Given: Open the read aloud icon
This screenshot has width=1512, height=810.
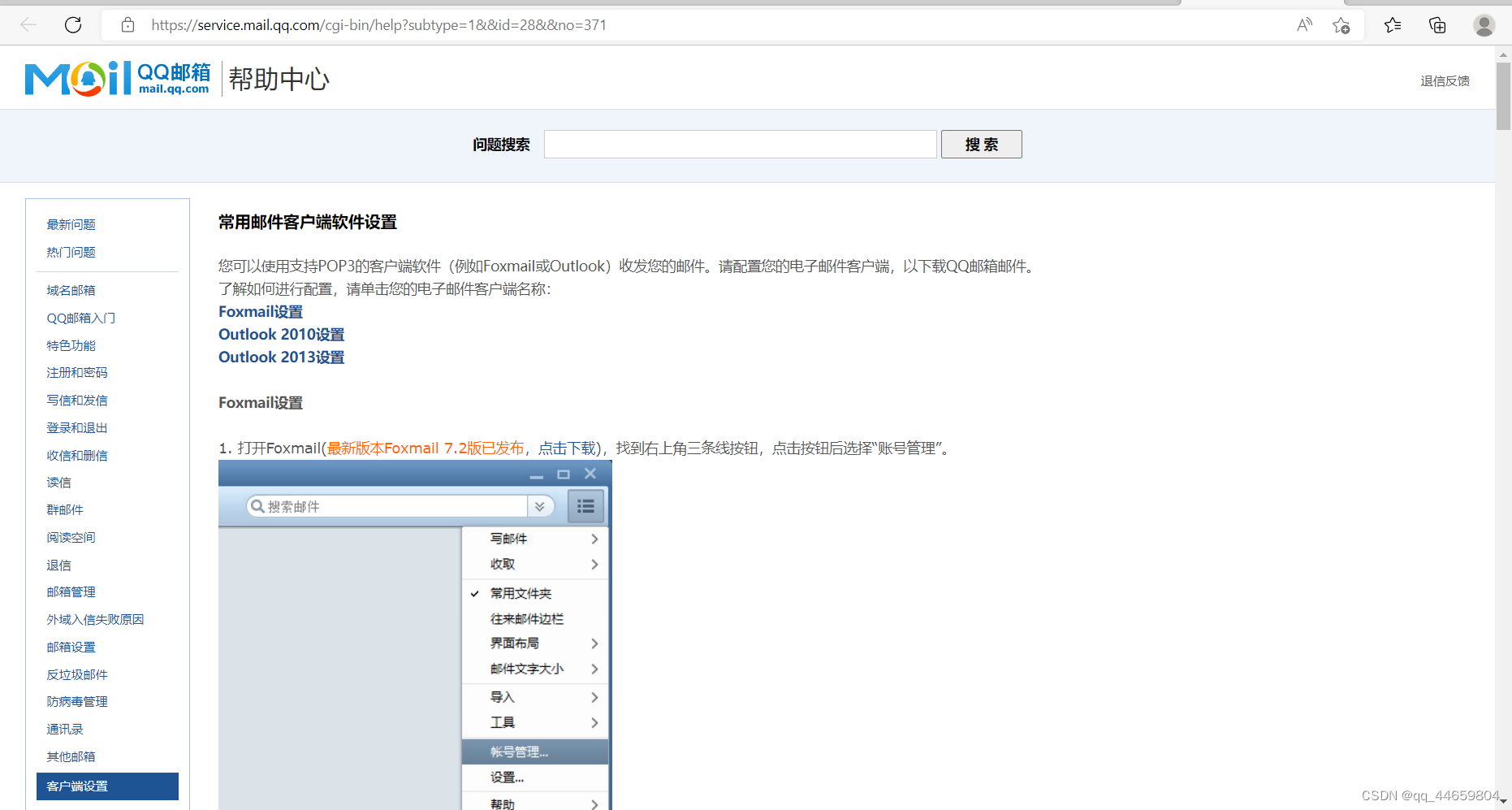Looking at the screenshot, I should [1304, 25].
